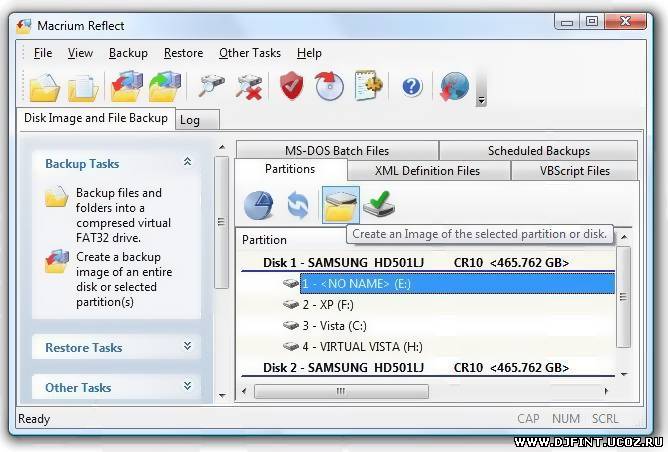Click the NUM indicator in status bar
668x452 pixels.
[x=566, y=418]
